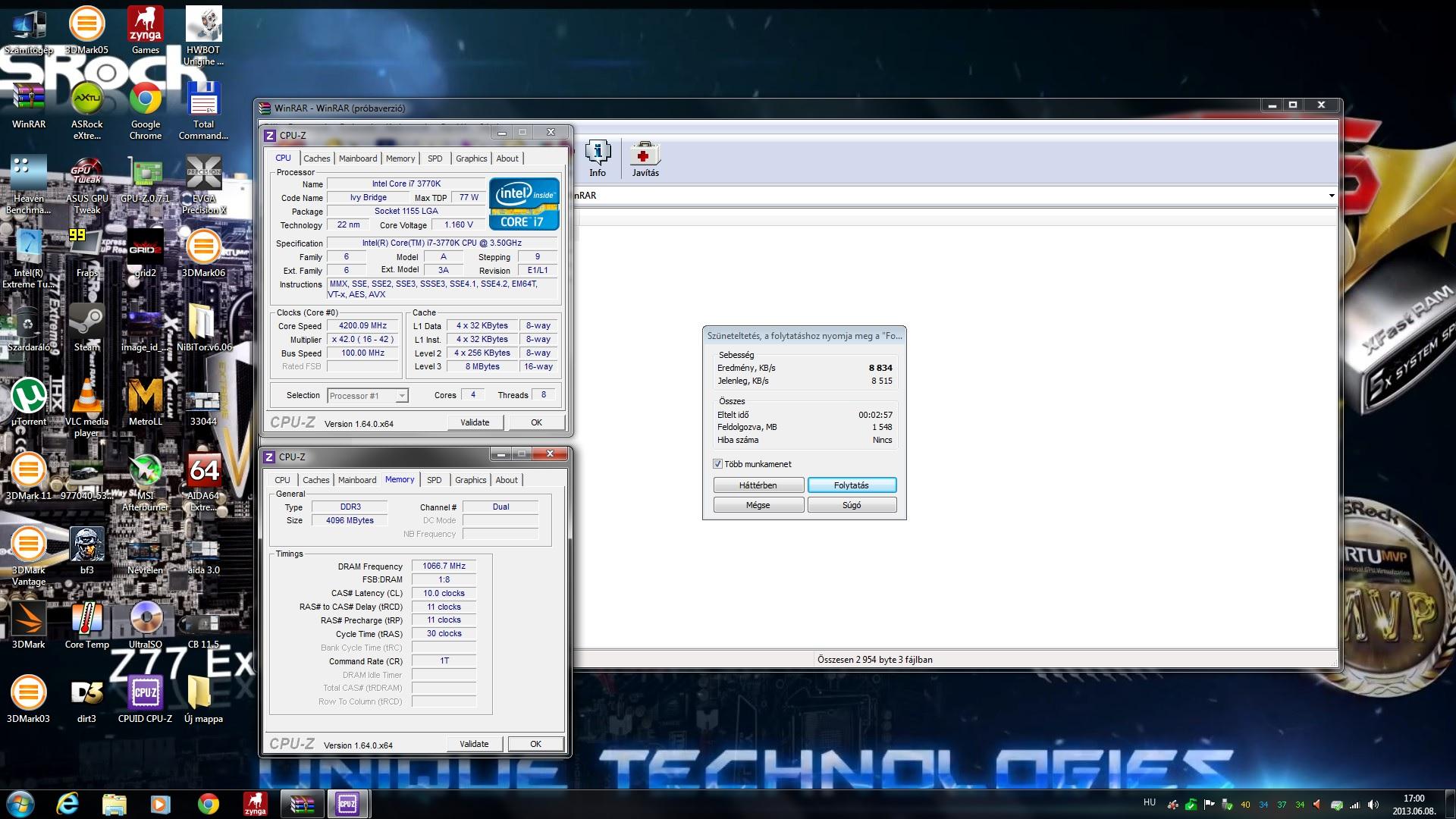Click 'Összesen 2 954 byte 3 fájlban' status text

pyautogui.click(x=874, y=660)
